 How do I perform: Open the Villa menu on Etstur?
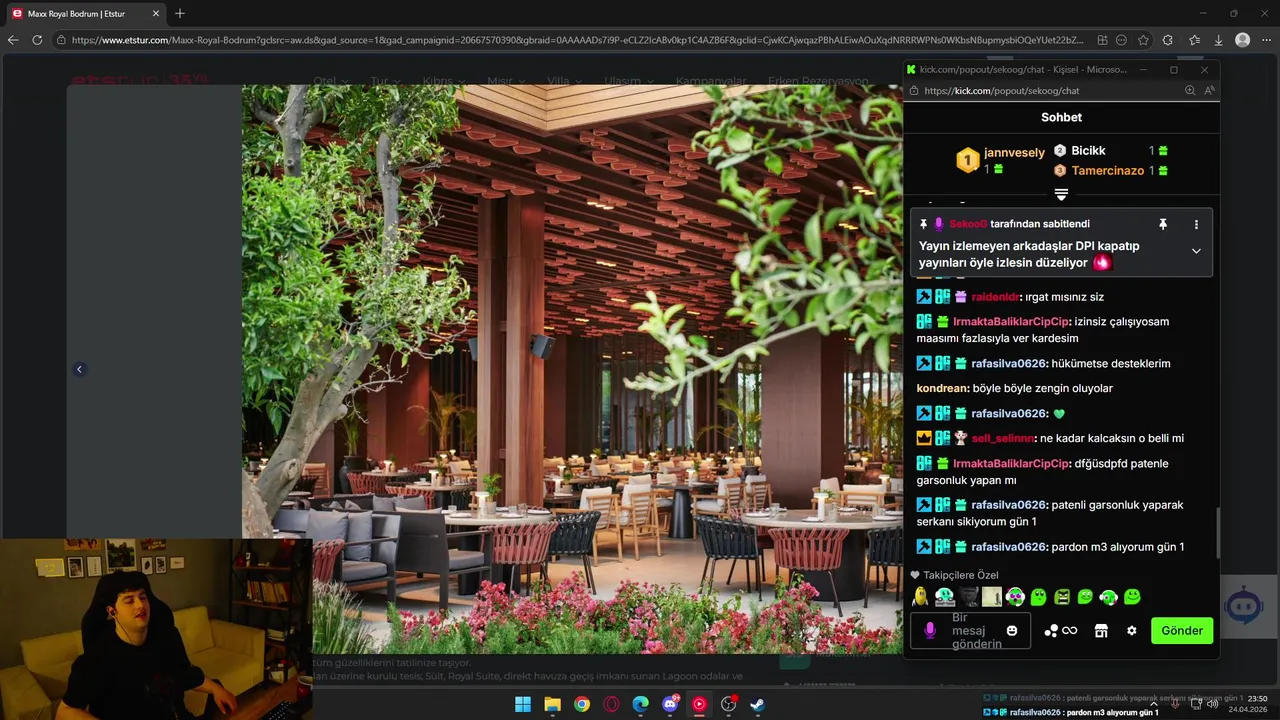pyautogui.click(x=564, y=81)
